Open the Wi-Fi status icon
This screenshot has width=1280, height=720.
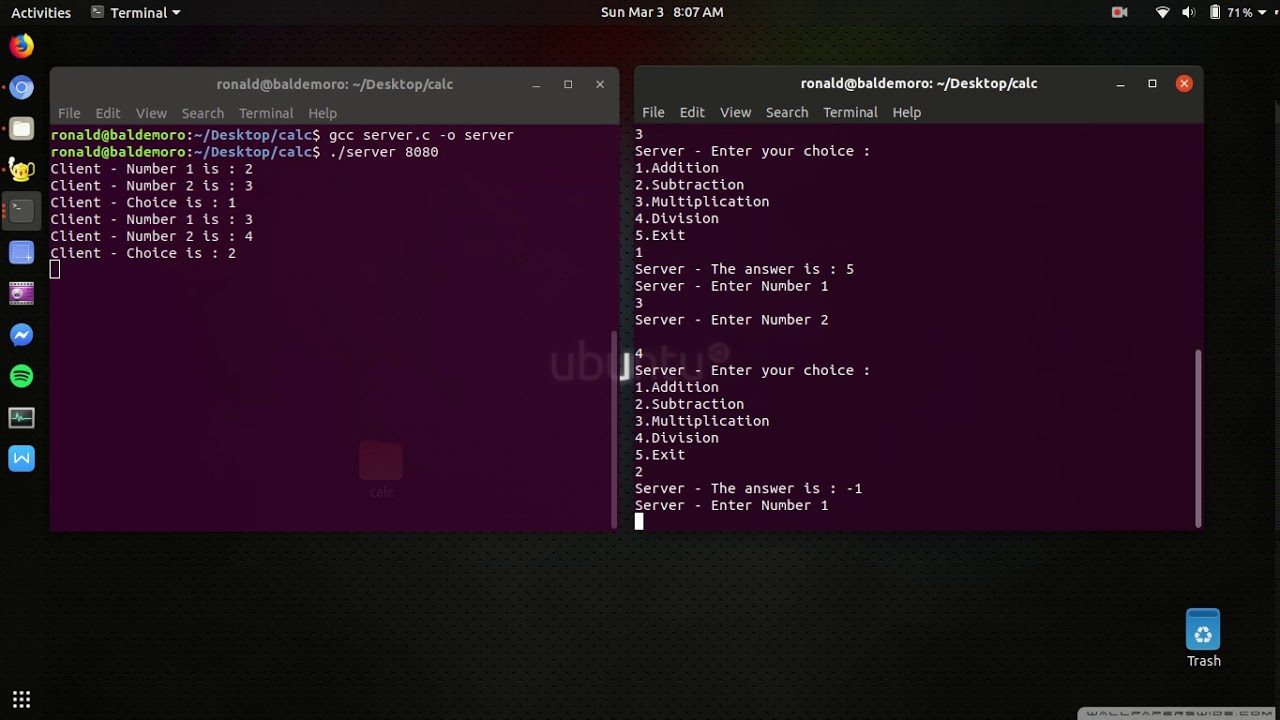click(1162, 12)
